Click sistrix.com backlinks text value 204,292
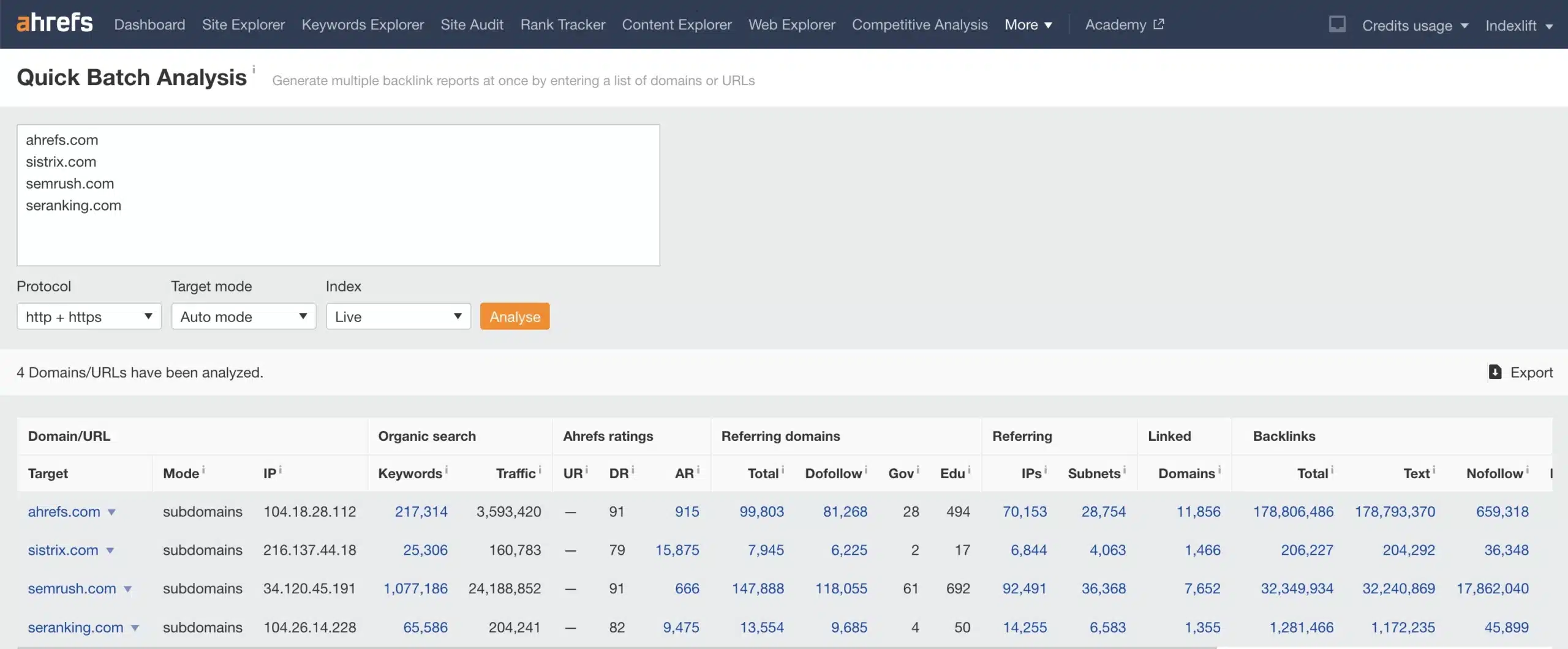Screen dimensions: 1568x649 (1408, 550)
